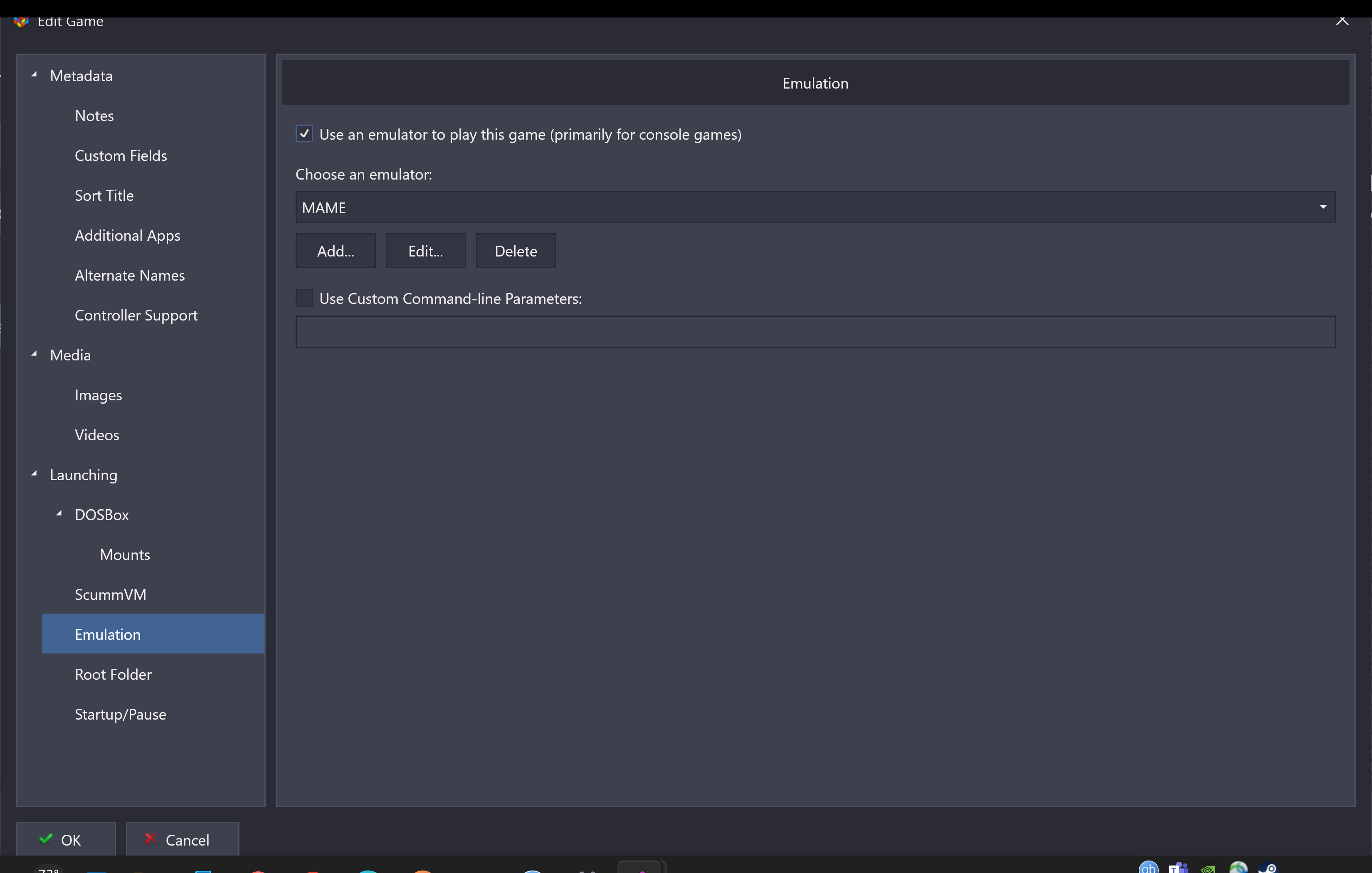Open Microsoft Teams tray icon

(1178, 867)
